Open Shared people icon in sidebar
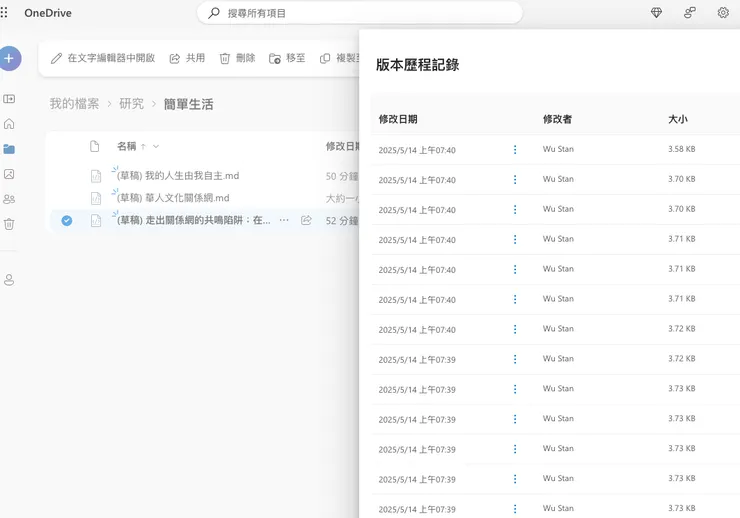Screen dimensions: 740x518 [x=9, y=199]
